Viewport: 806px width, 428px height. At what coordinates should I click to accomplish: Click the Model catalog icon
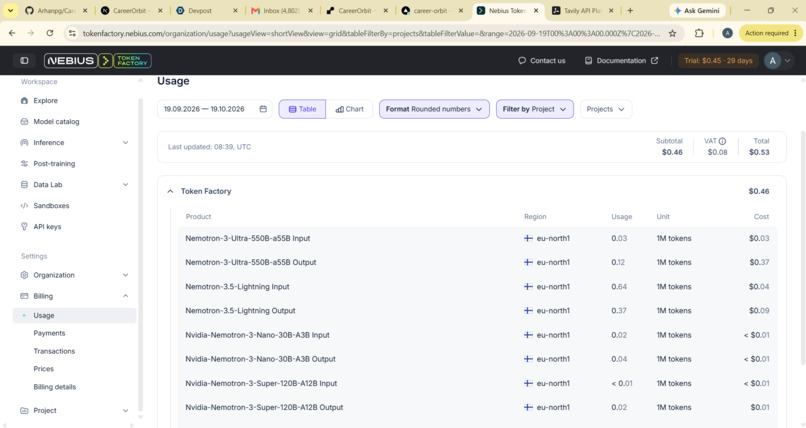click(24, 122)
